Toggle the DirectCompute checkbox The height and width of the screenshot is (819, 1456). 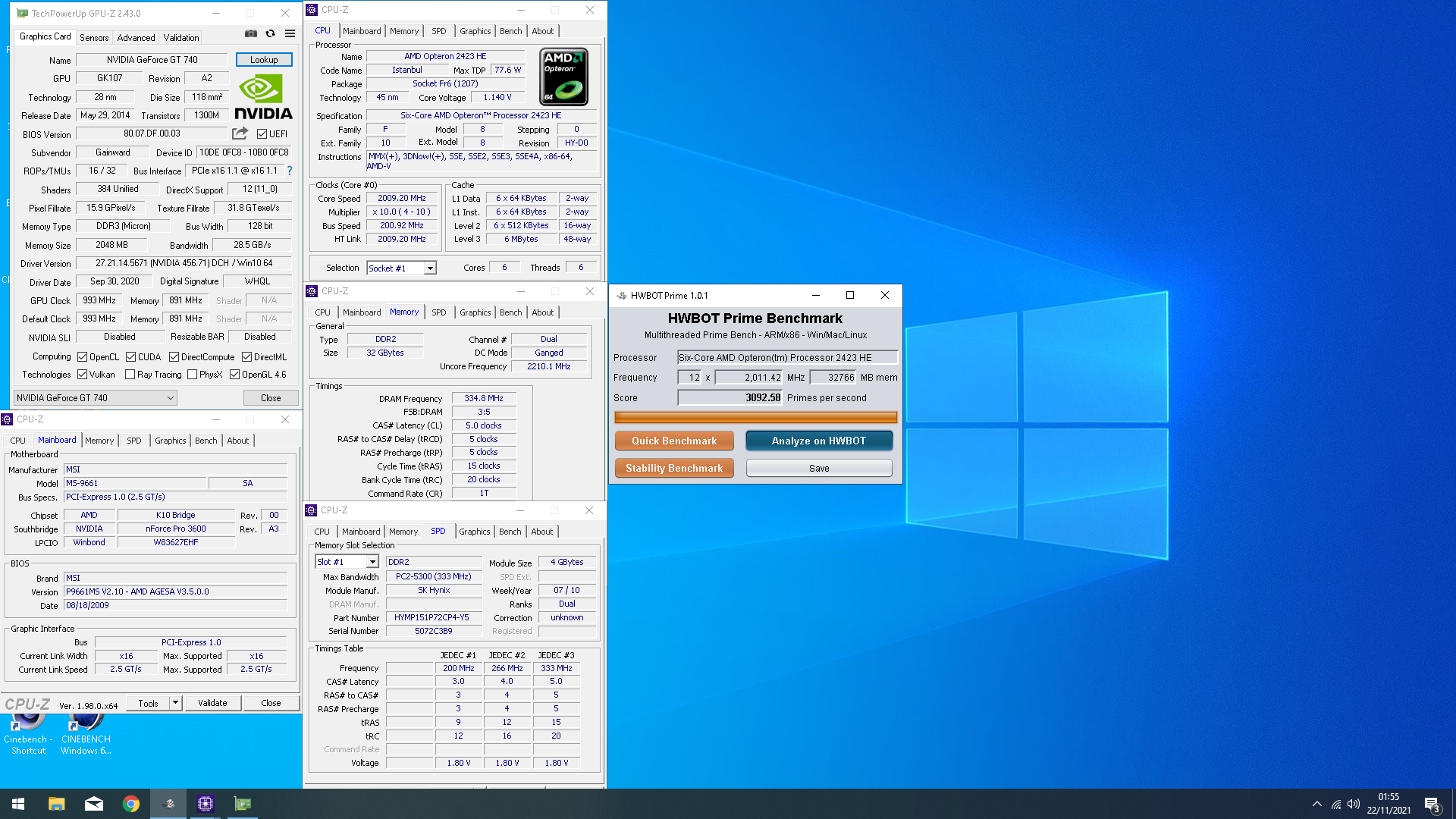174,356
